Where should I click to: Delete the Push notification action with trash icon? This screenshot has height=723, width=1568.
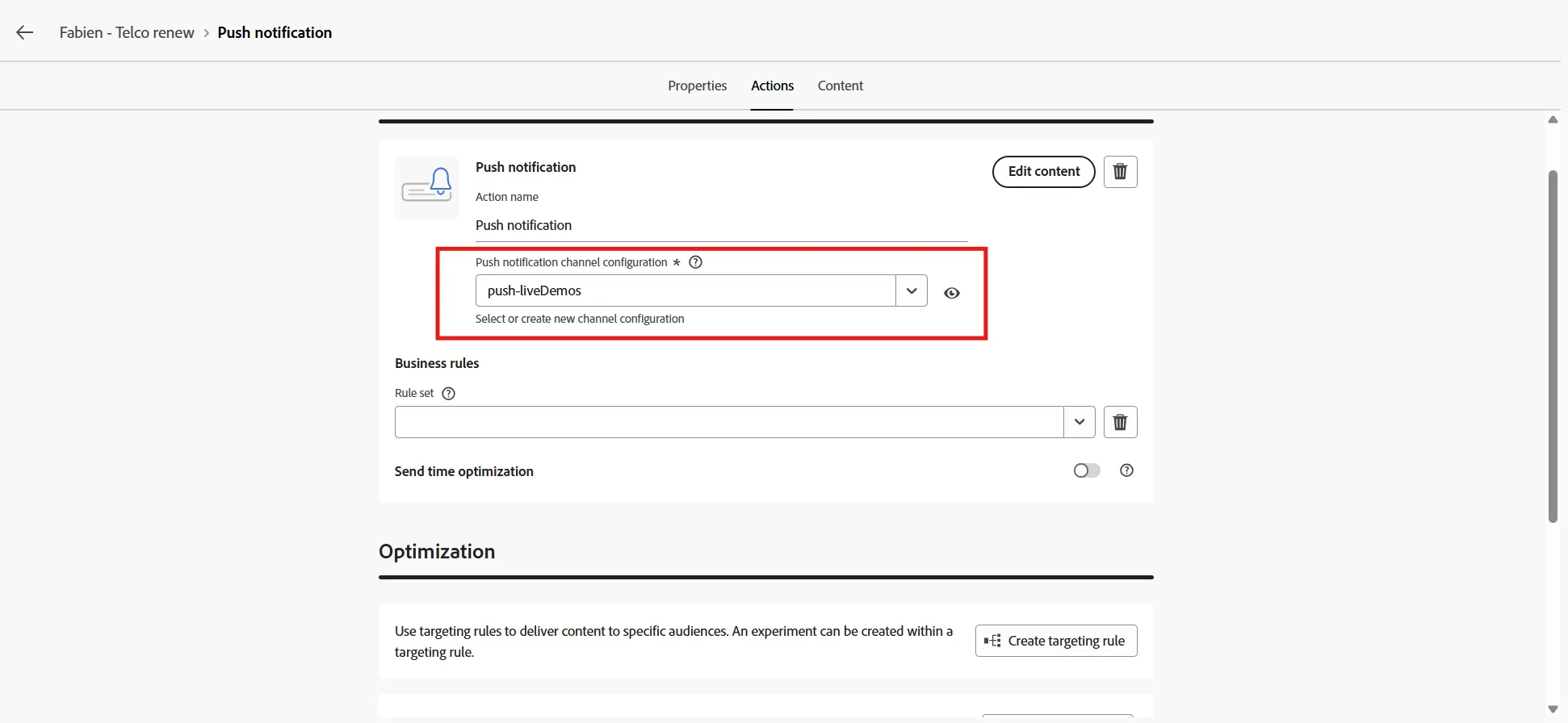1120,172
